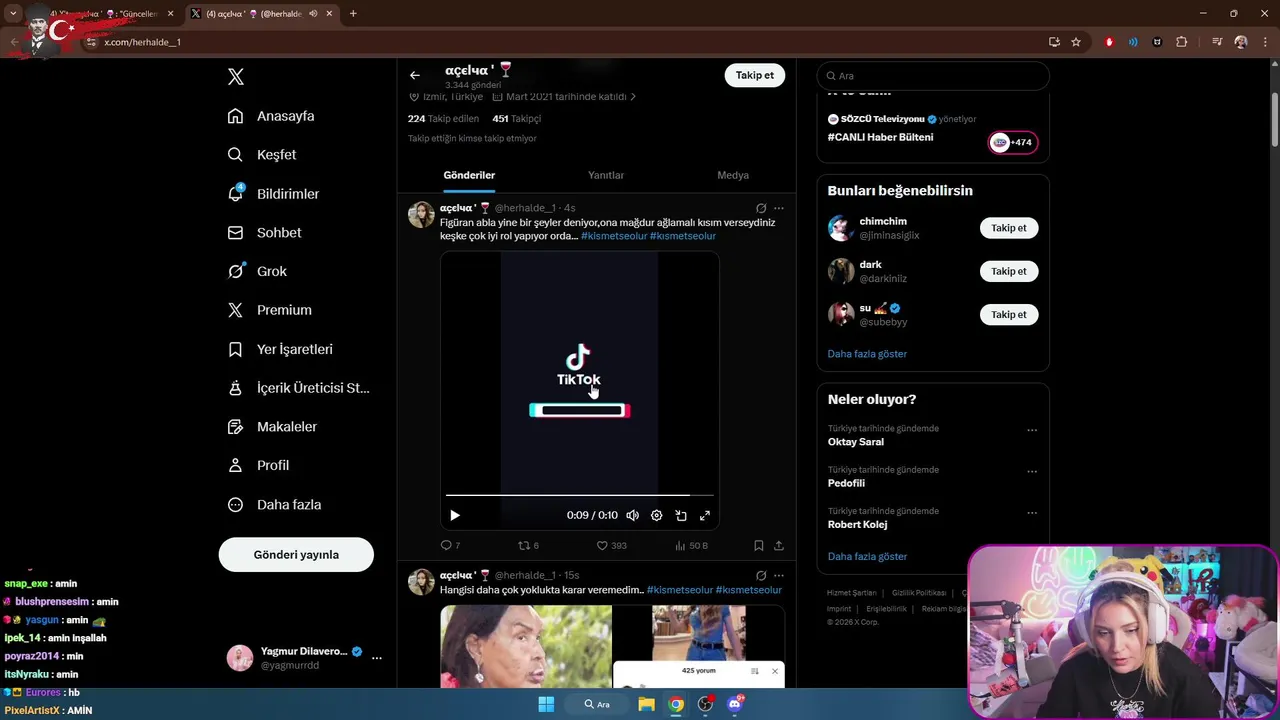Click the back arrow beside açelıya profile

(415, 75)
